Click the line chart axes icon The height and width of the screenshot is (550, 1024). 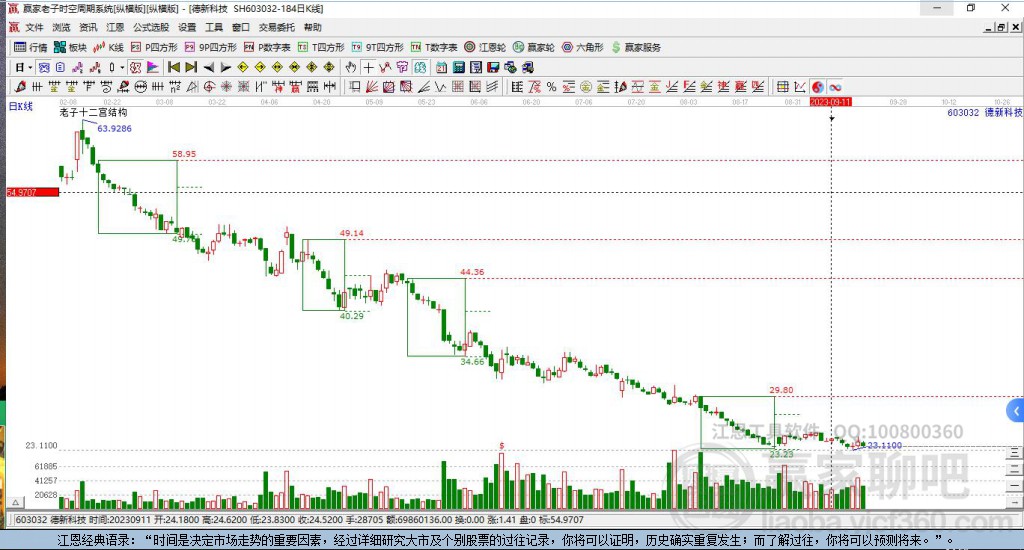799,86
